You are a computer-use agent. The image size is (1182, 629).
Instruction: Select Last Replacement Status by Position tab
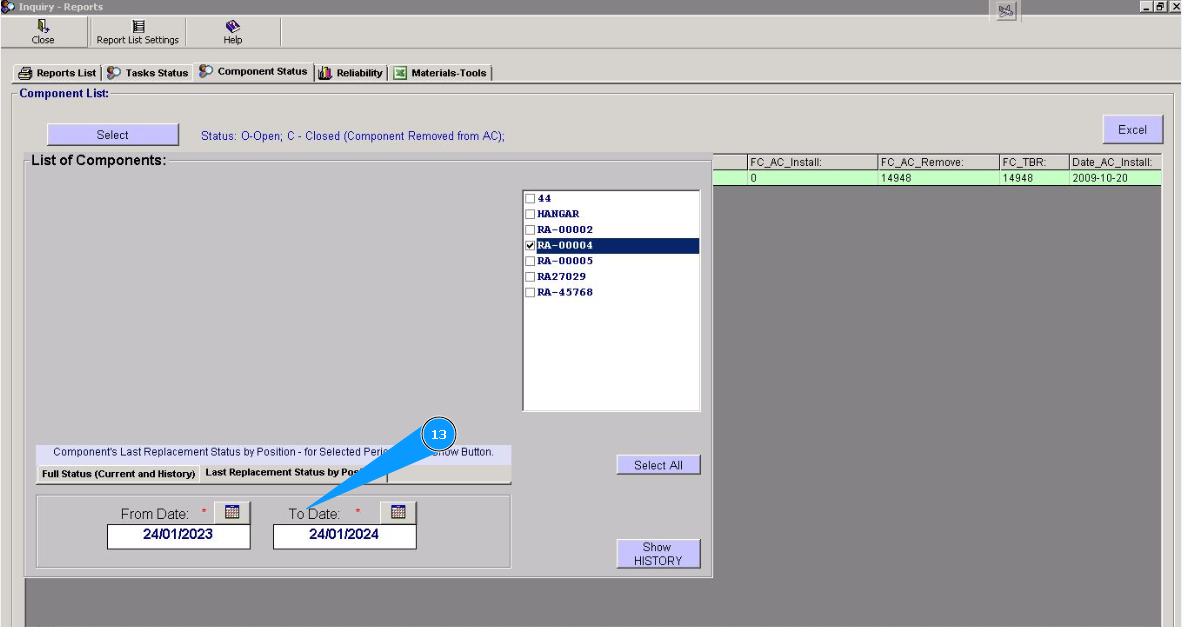tap(294, 473)
